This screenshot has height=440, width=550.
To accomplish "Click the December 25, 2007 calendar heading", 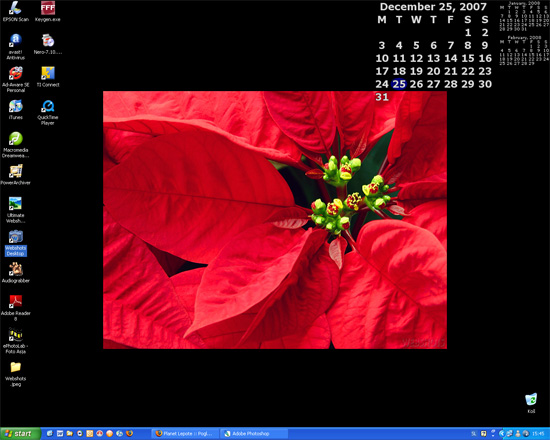I will 433,7.
